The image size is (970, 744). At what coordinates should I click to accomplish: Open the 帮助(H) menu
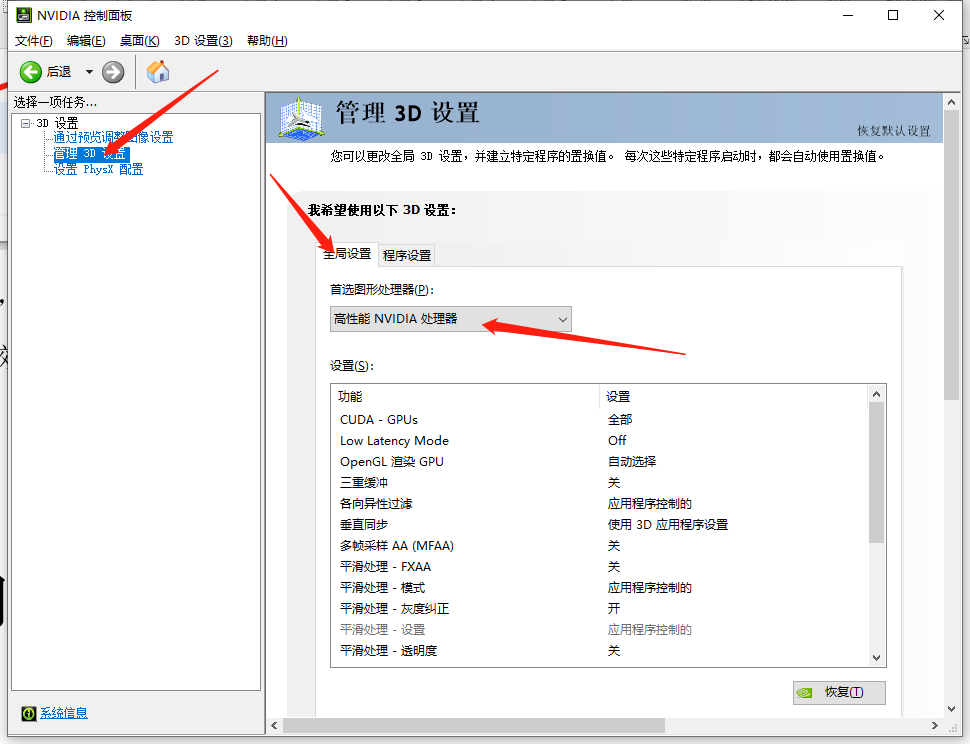[267, 41]
